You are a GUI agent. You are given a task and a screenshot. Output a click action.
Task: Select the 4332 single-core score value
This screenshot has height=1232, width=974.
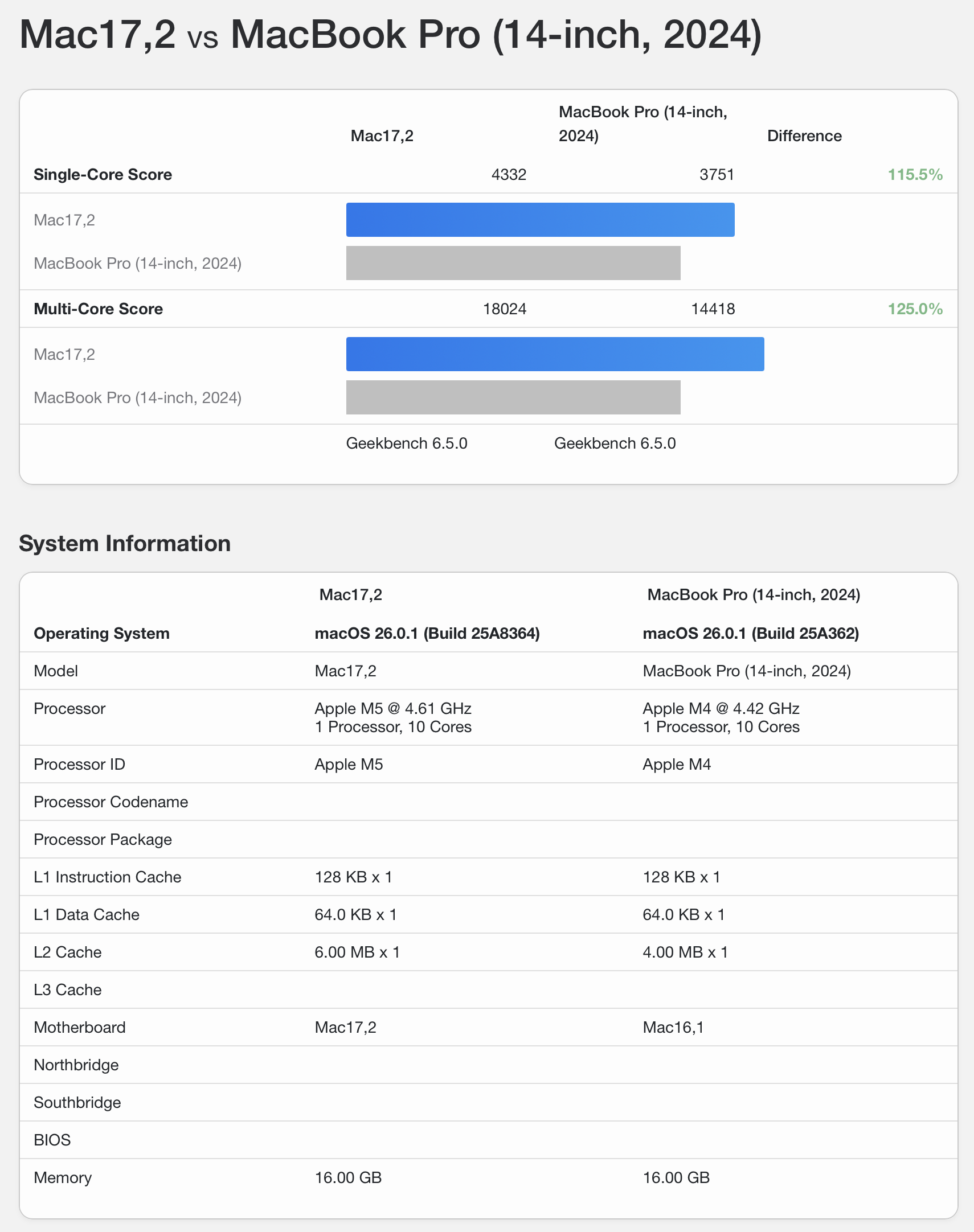[x=508, y=174]
